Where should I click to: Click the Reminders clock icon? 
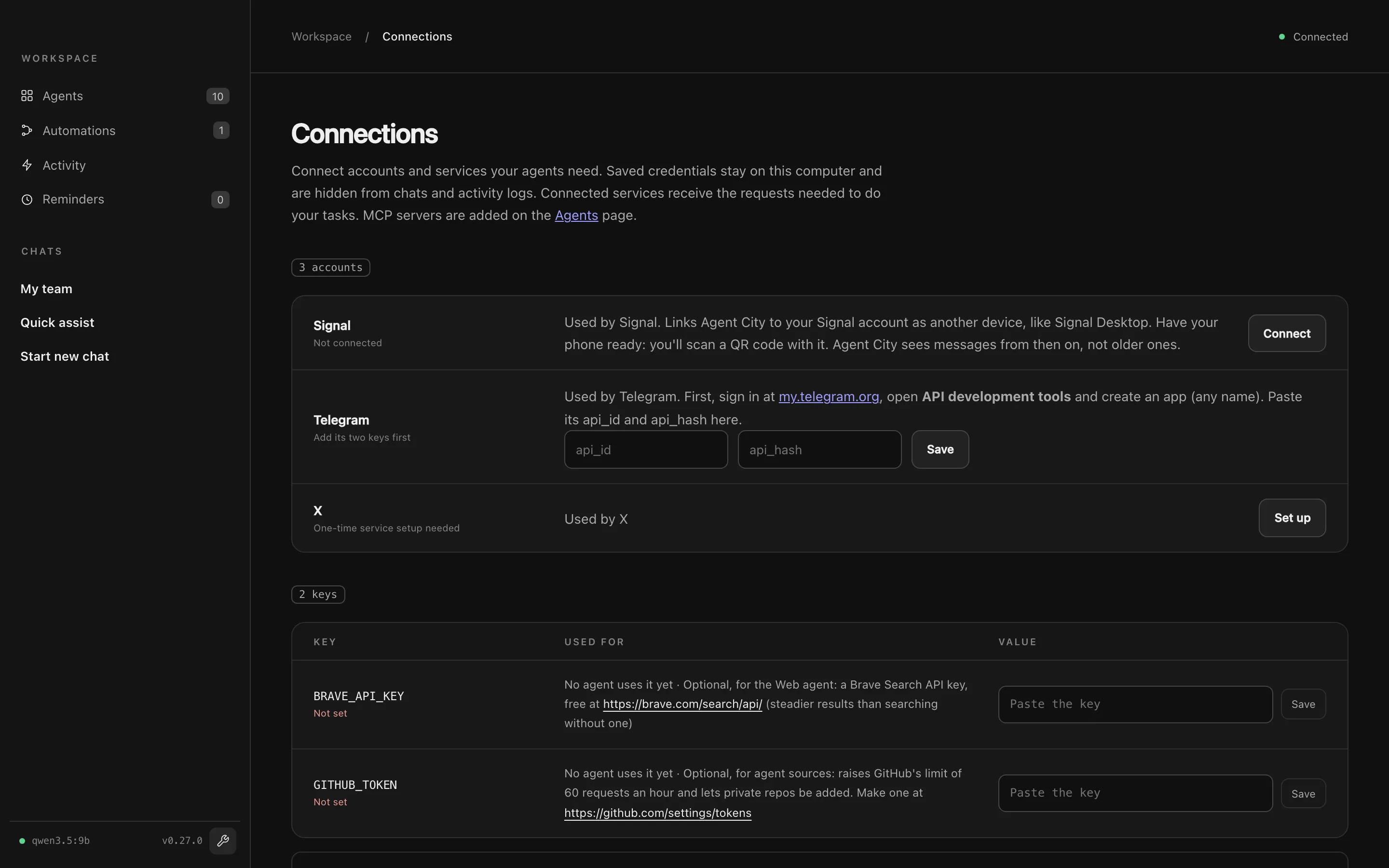(x=27, y=199)
